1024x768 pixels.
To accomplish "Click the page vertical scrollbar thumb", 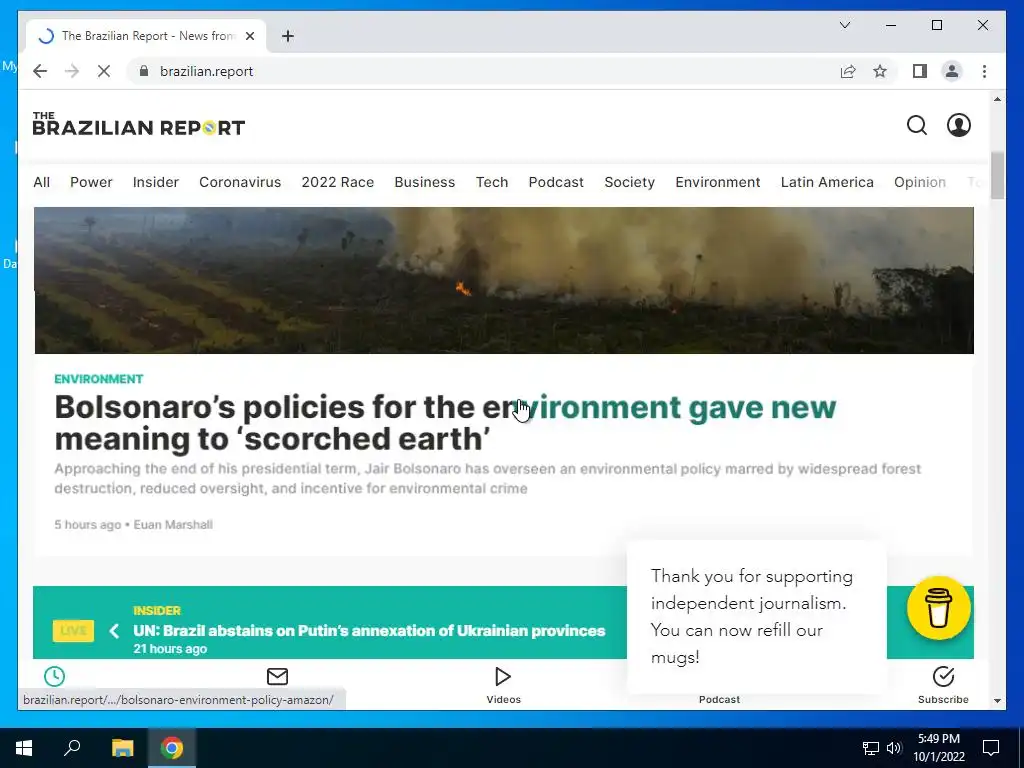I will pos(997,175).
